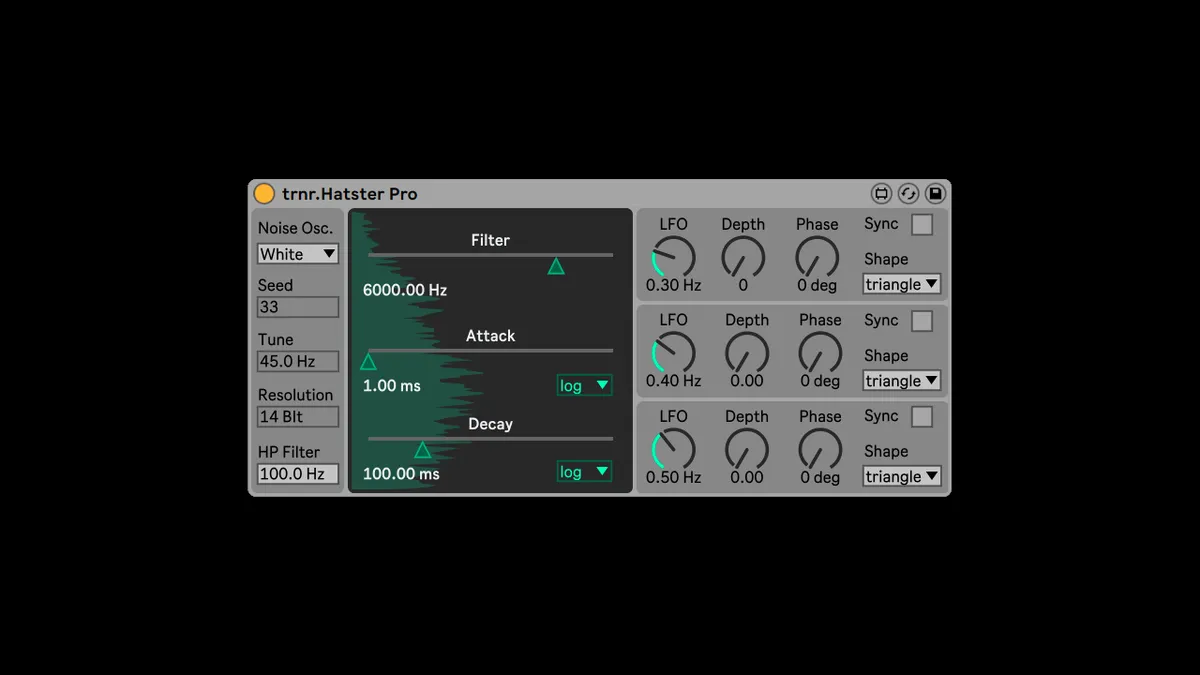Click the Phase knob in the first LFO row
This screenshot has height=675, width=1200.
click(817, 257)
